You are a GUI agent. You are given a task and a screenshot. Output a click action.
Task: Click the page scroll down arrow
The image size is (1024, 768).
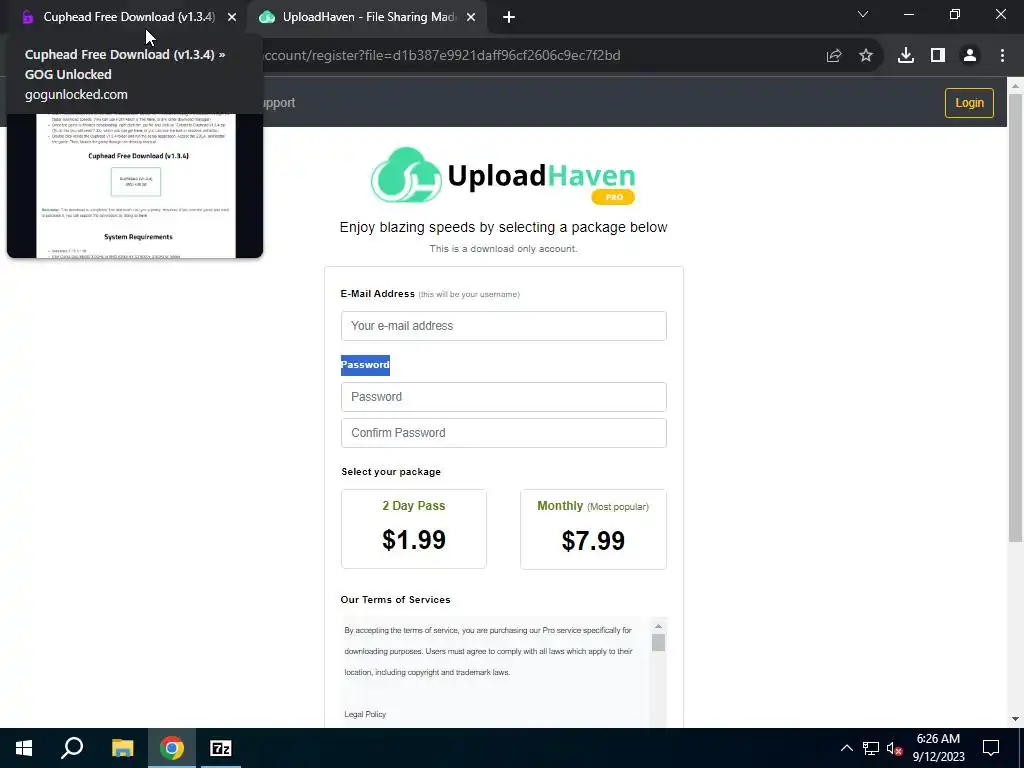click(1015, 719)
